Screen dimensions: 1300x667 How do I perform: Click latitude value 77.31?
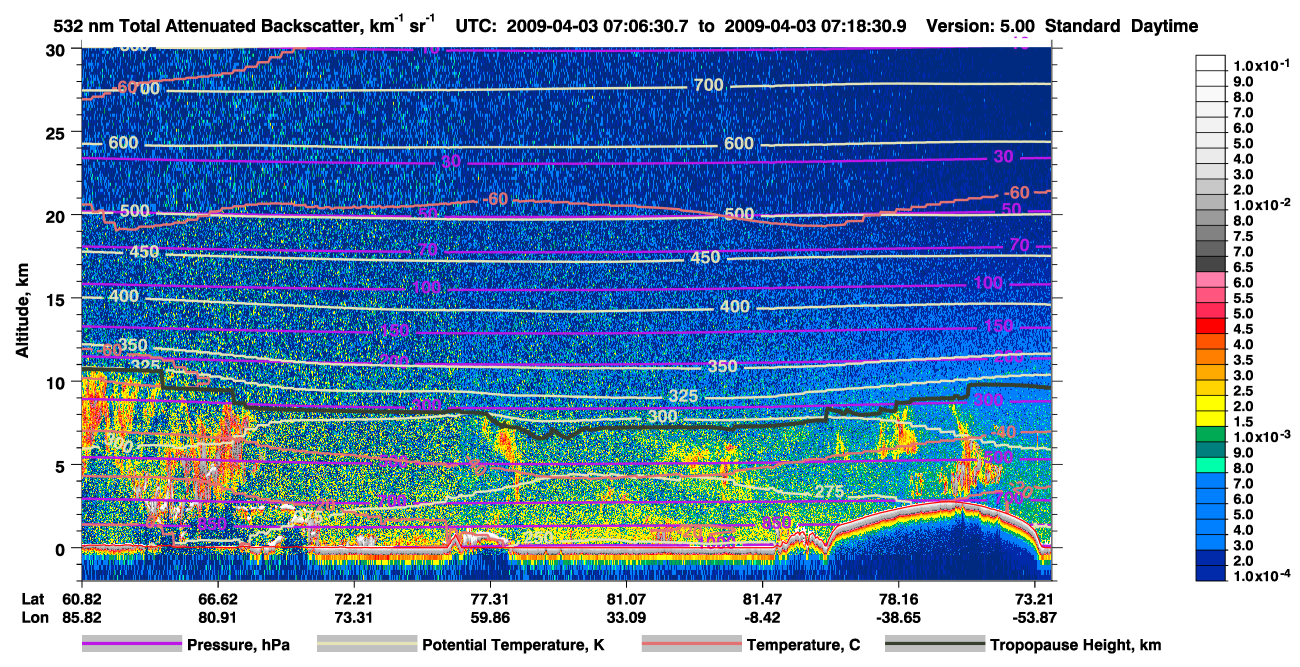coord(490,599)
